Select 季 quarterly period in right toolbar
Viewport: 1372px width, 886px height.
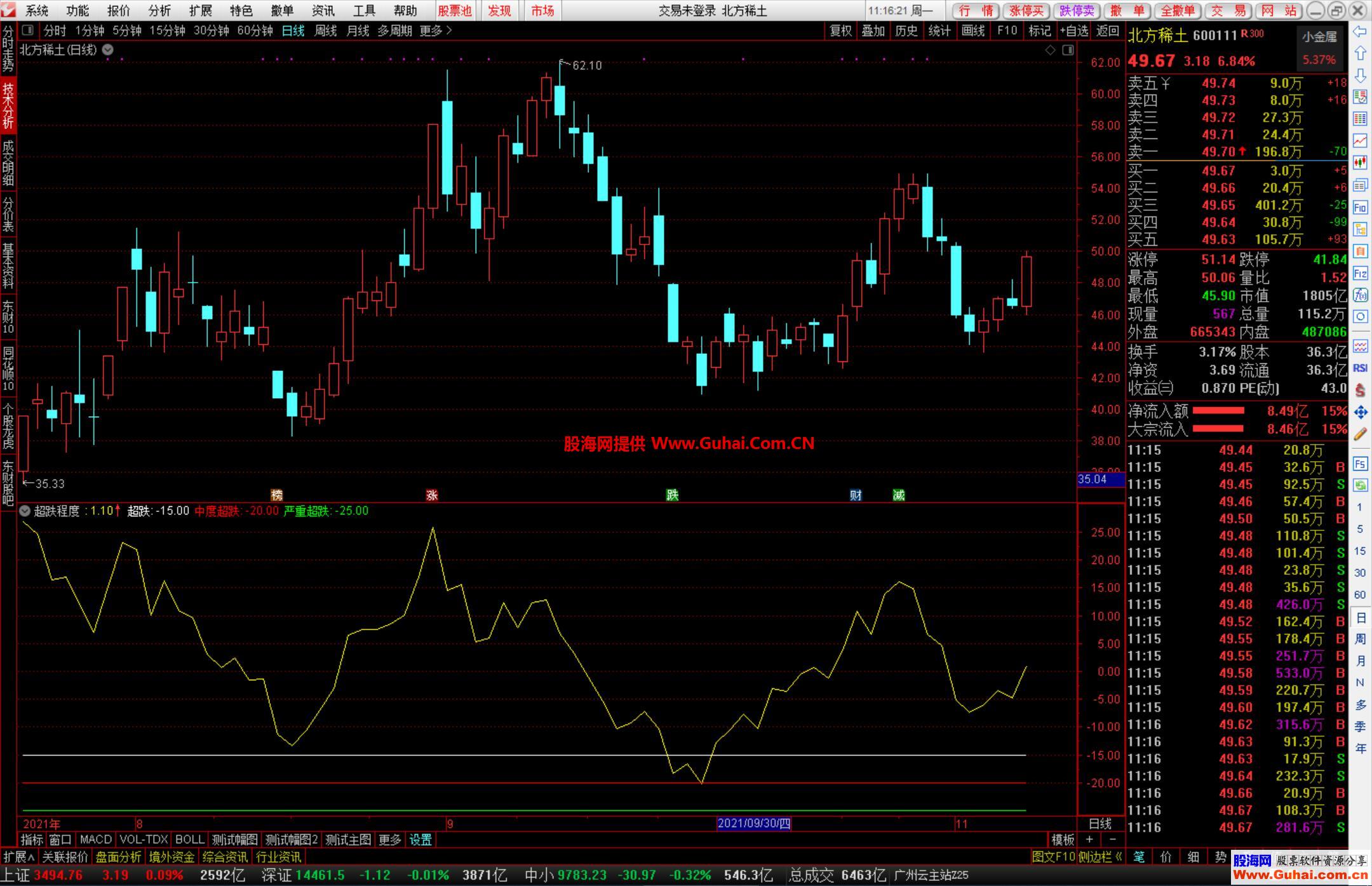(x=1360, y=727)
